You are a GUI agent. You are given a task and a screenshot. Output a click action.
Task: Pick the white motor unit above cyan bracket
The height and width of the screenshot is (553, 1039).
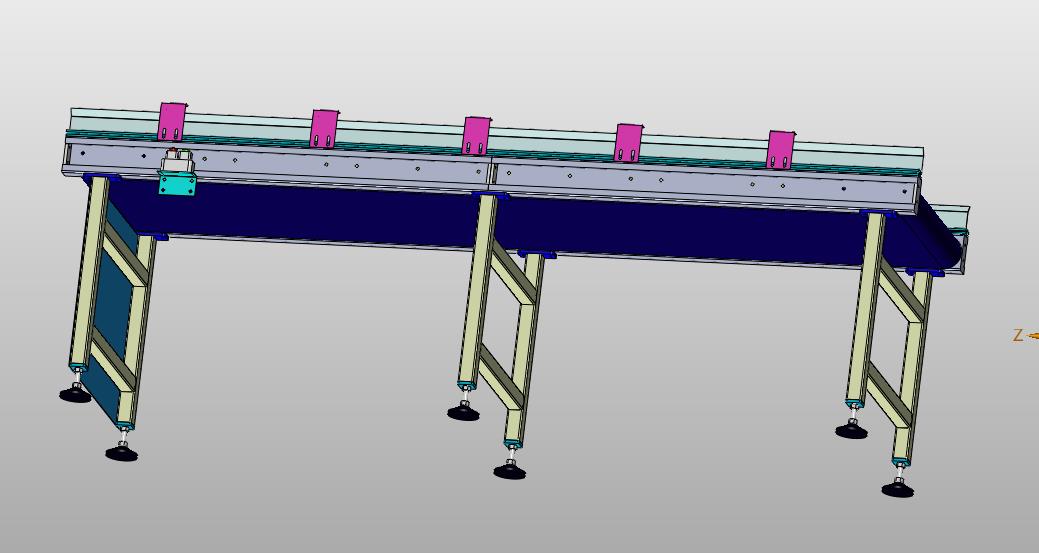click(x=178, y=161)
